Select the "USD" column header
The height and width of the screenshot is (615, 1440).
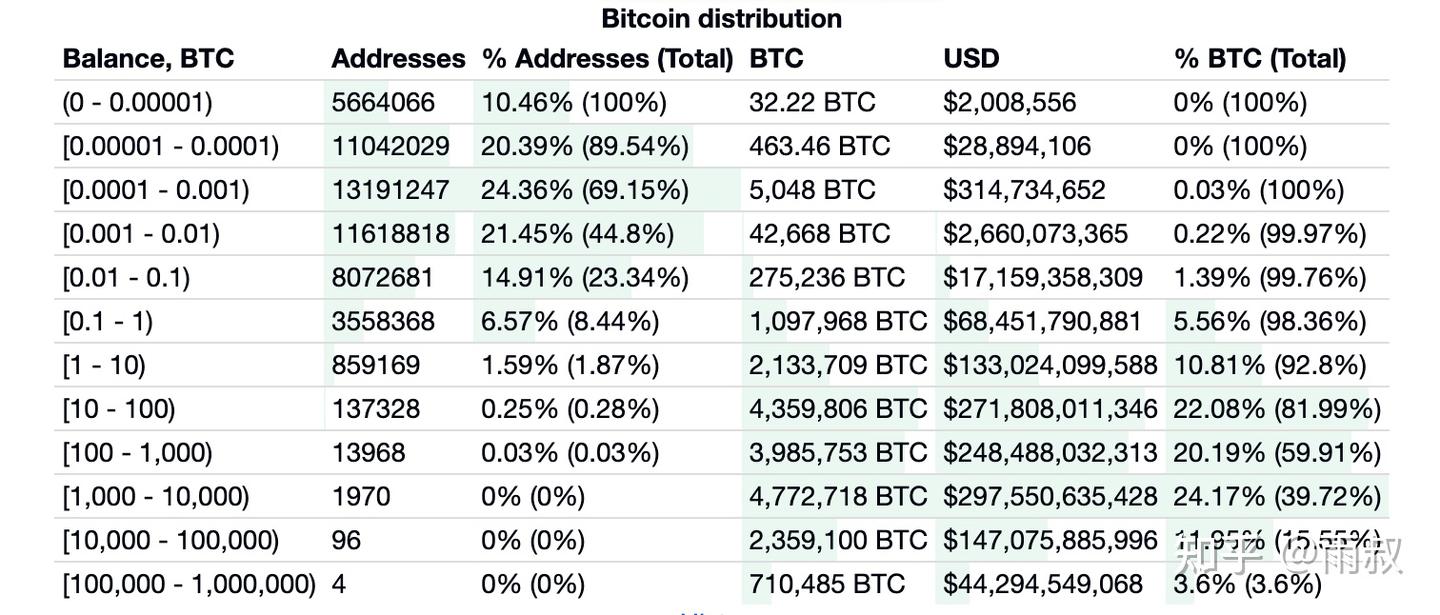click(x=971, y=58)
